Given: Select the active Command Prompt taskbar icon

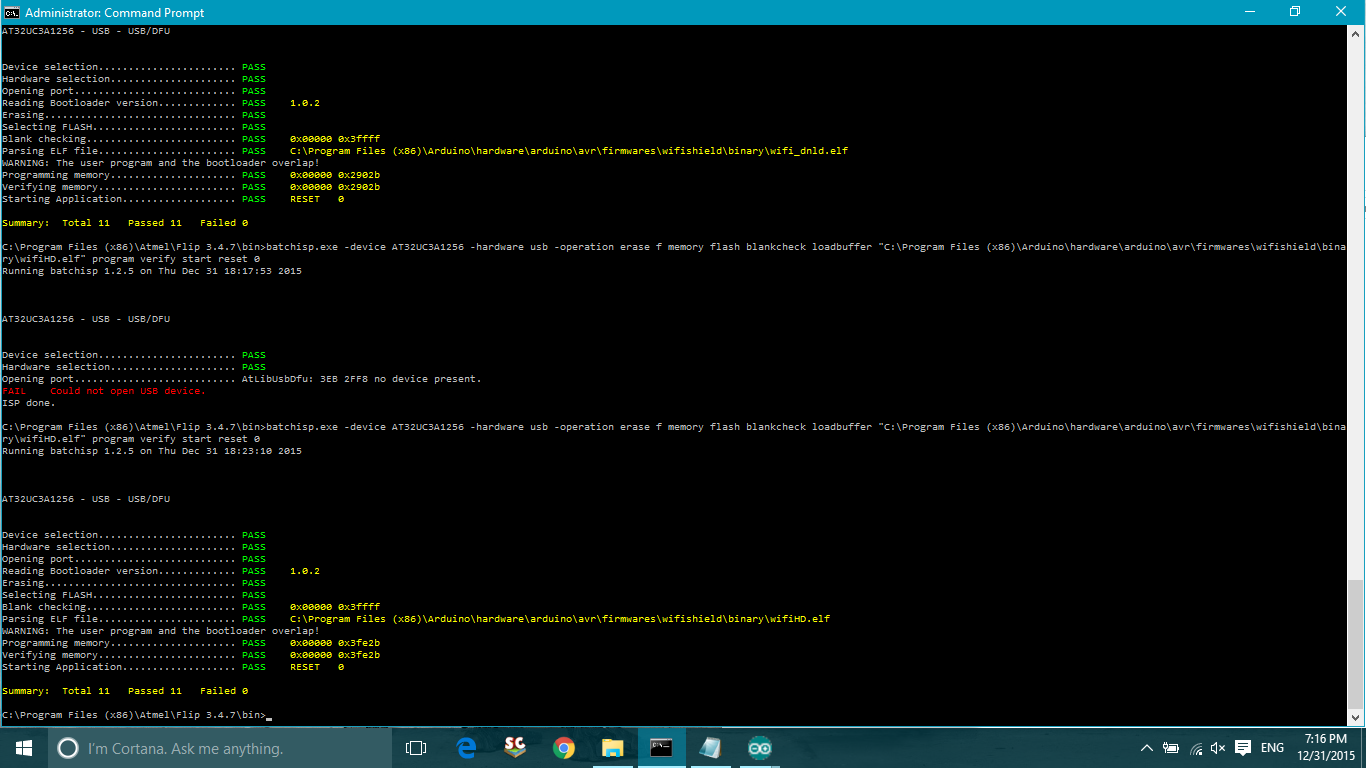Looking at the screenshot, I should pos(661,747).
